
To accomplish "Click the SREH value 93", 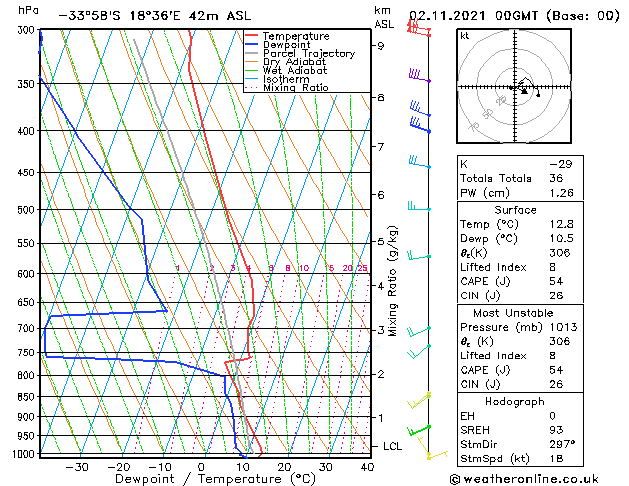I will (556, 430).
